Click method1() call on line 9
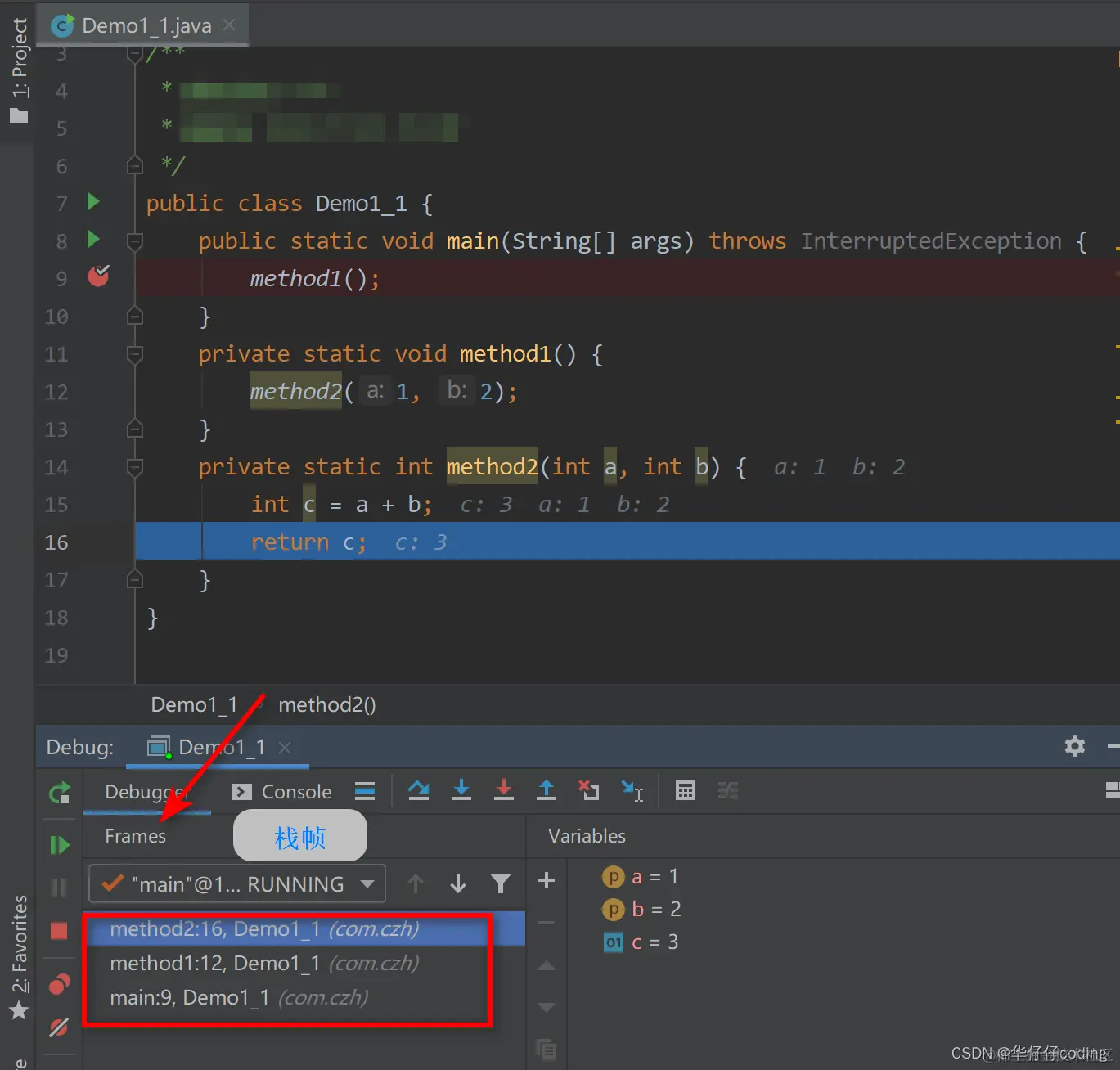The width and height of the screenshot is (1120, 1070). point(314,279)
